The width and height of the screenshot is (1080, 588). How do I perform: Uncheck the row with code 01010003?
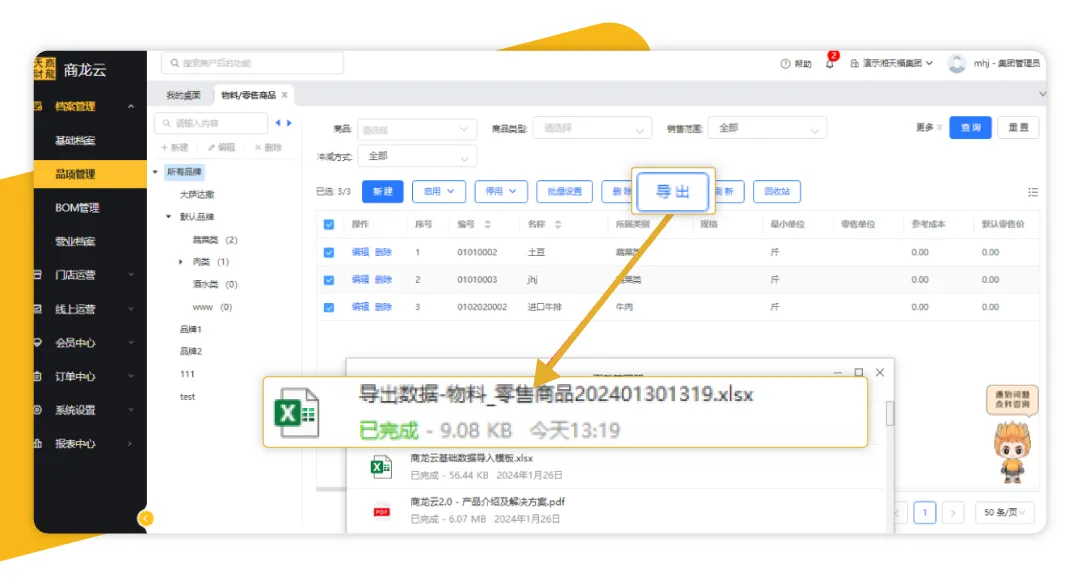tap(329, 280)
